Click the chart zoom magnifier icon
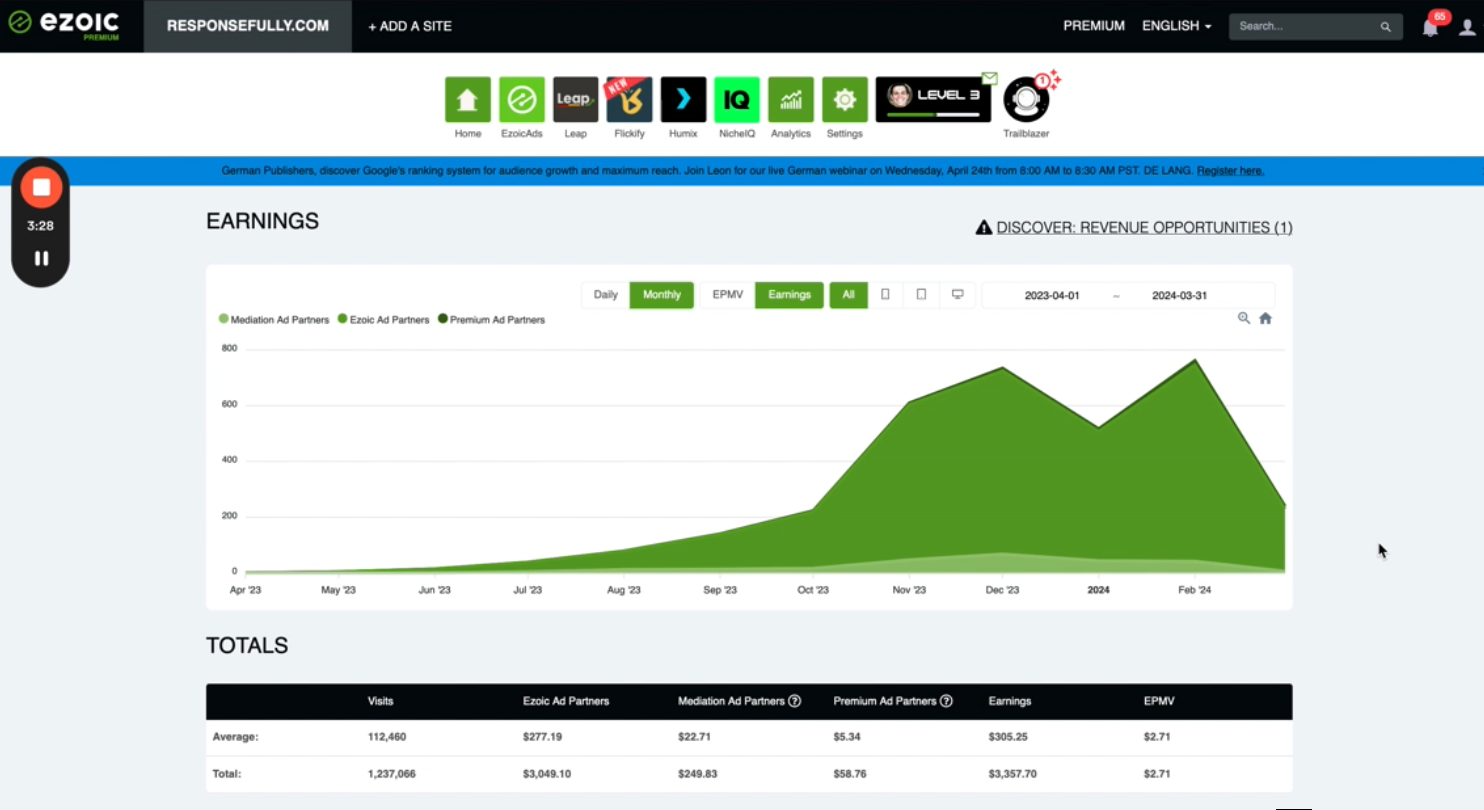The image size is (1484, 810). coord(1244,318)
